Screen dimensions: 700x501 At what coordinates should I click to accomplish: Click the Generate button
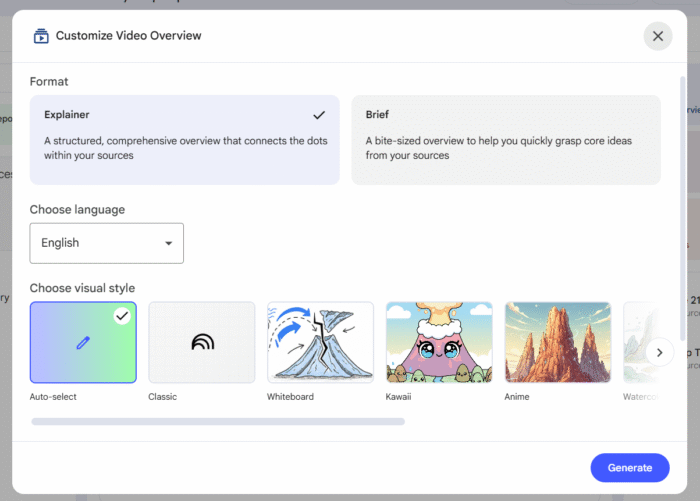630,468
